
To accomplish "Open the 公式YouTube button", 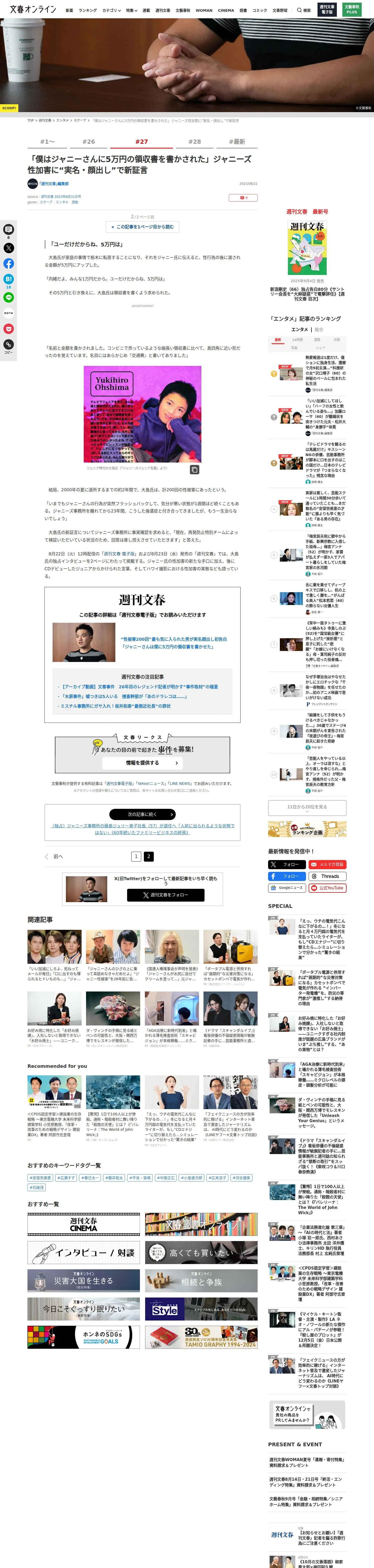I will (x=327, y=887).
